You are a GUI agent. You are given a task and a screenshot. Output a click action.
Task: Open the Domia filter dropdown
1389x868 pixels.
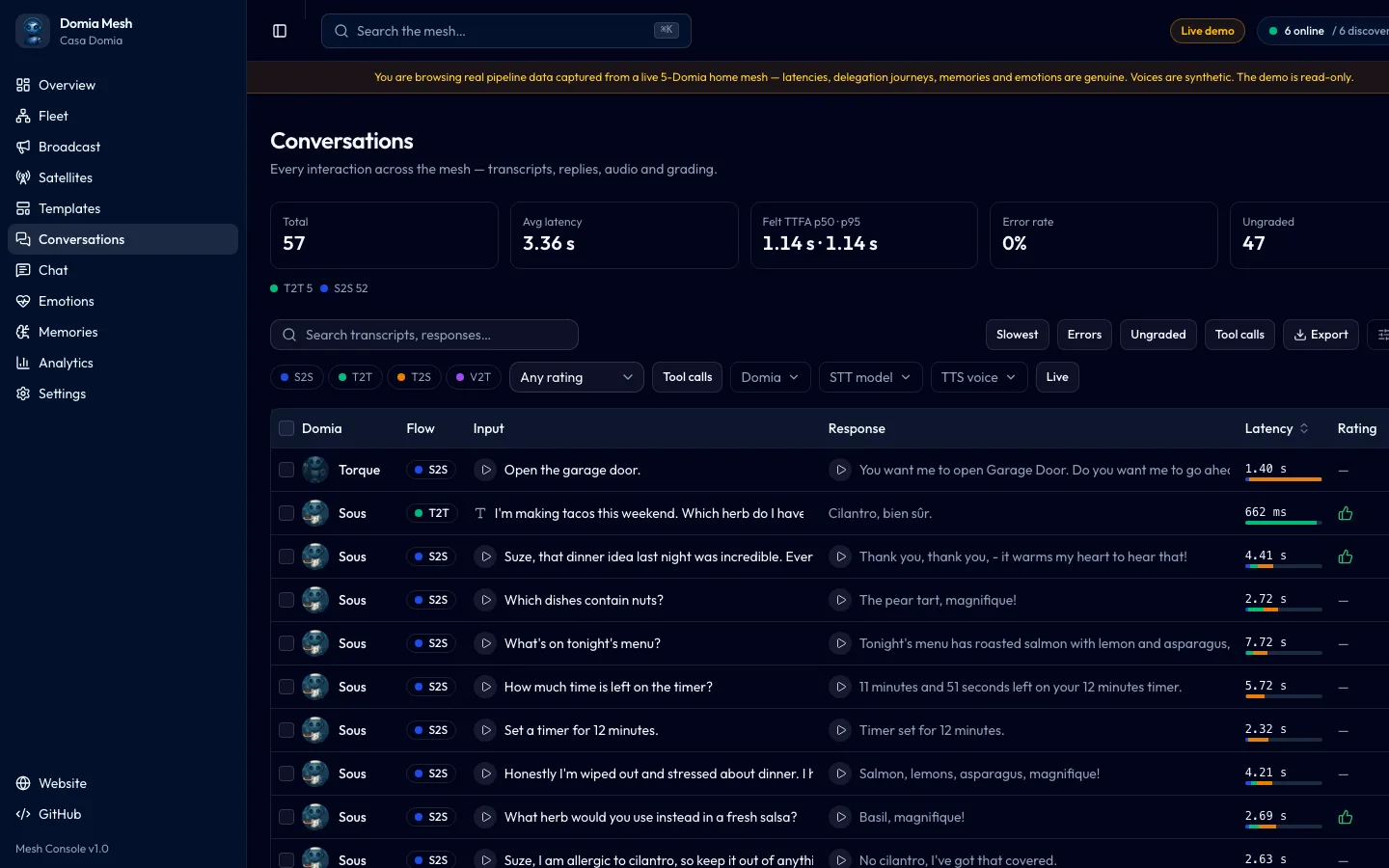tap(770, 377)
